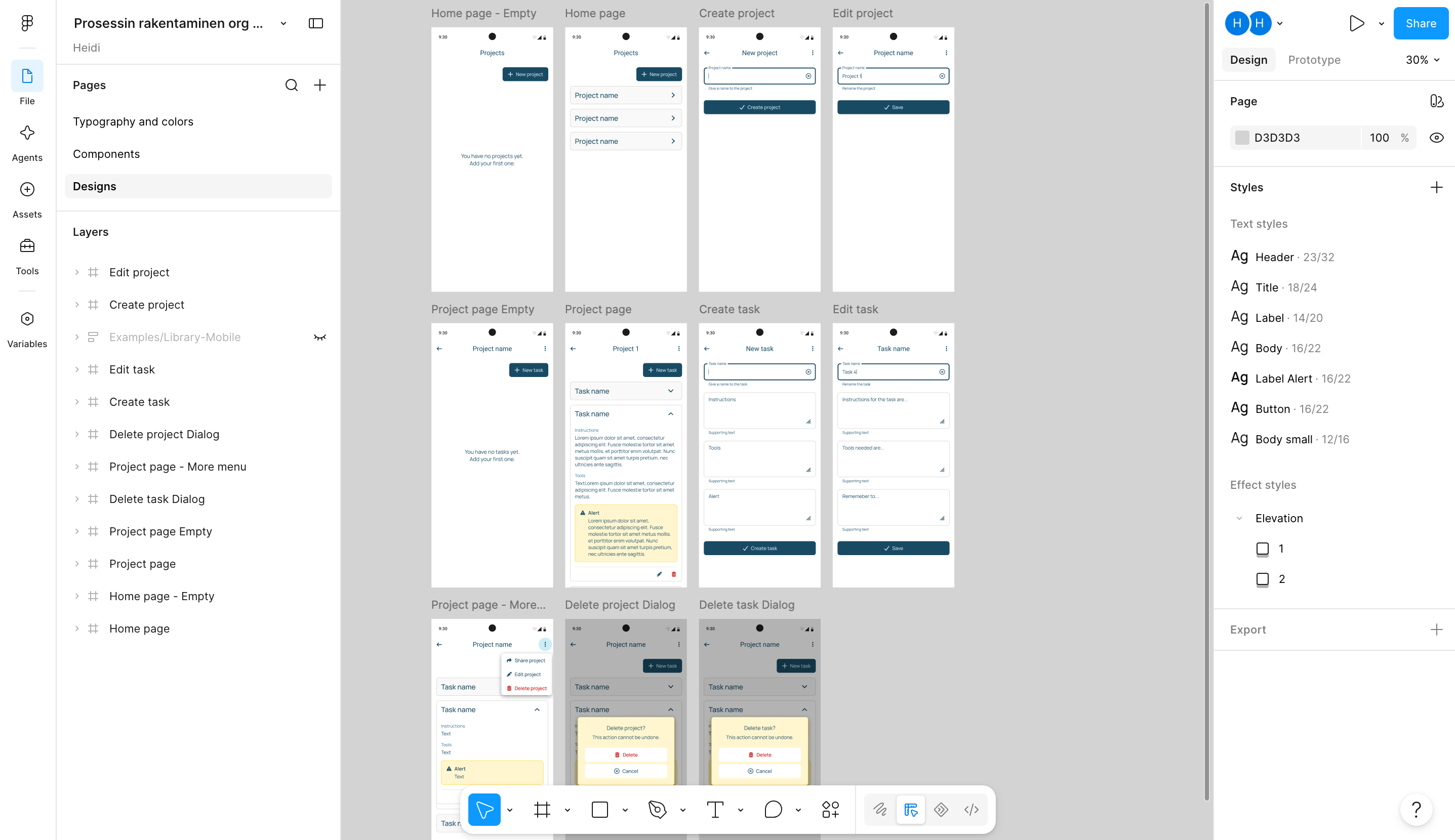
Task: Collapse the Elevation effect styles group
Action: tap(1239, 518)
